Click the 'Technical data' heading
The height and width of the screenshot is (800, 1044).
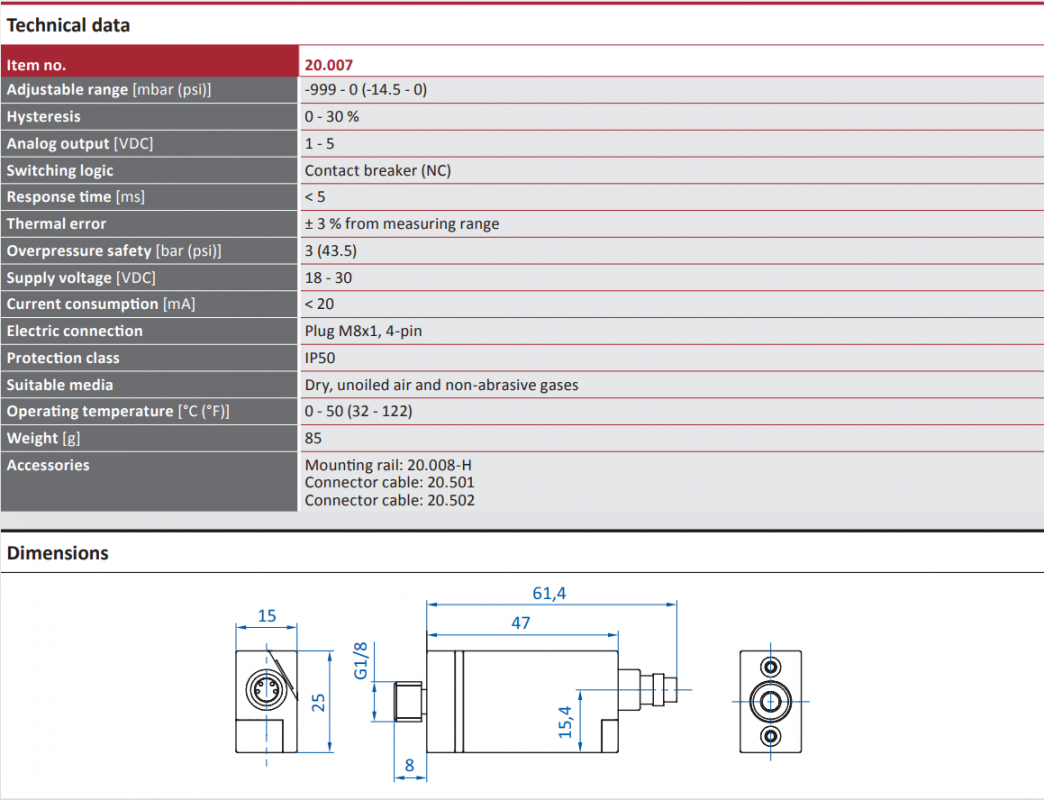(x=68, y=25)
